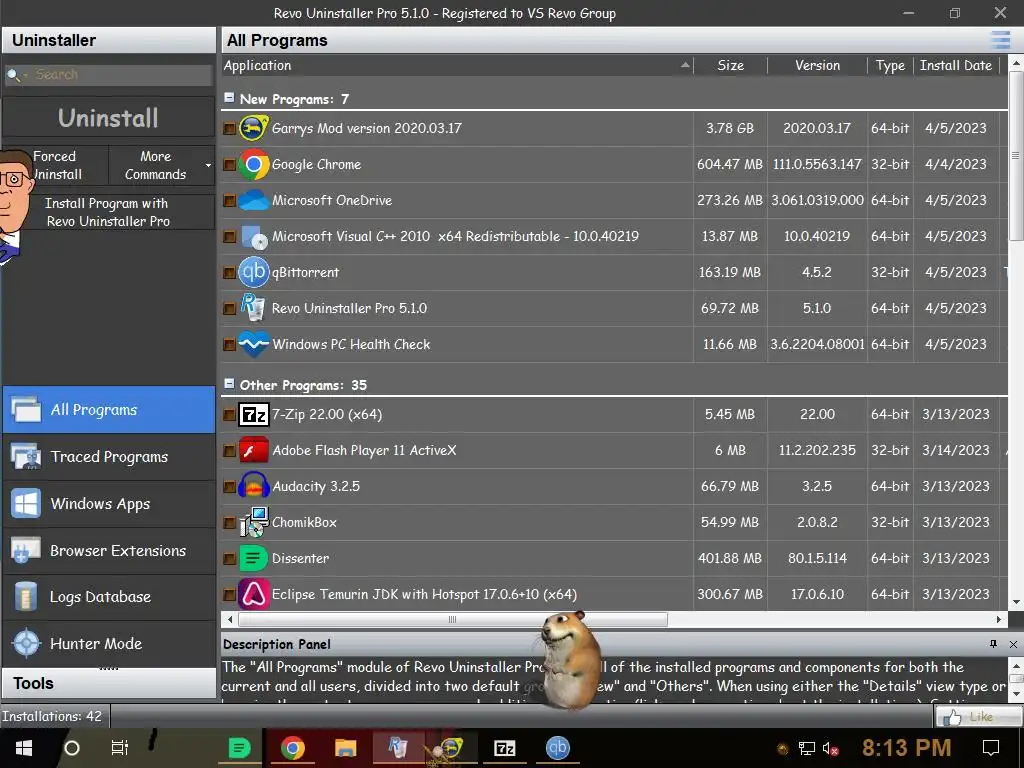Screen dimensions: 1024x768
Task: Click the Revo Uninstaller Pro 5.1.0 list icon
Action: tap(253, 308)
